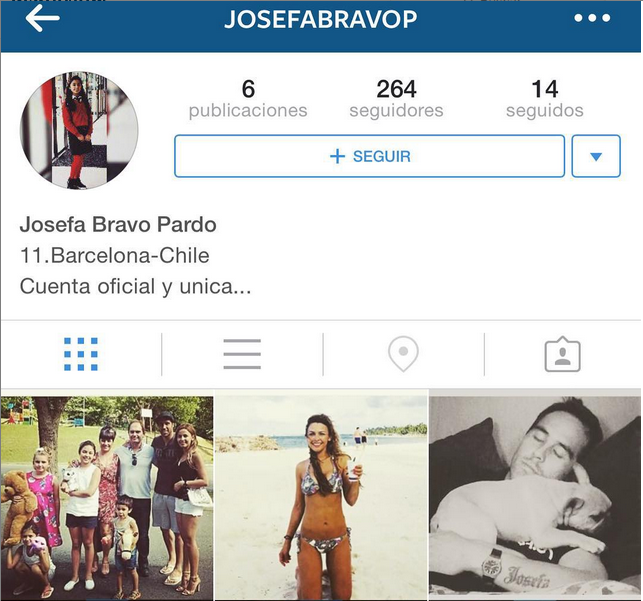
Task: Show tagged photos of the user
Action: 562,355
